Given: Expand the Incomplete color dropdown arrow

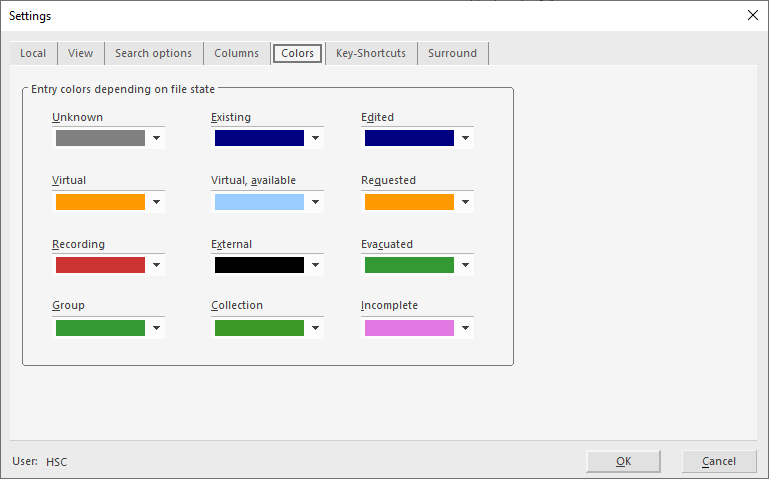Looking at the screenshot, I should (465, 328).
